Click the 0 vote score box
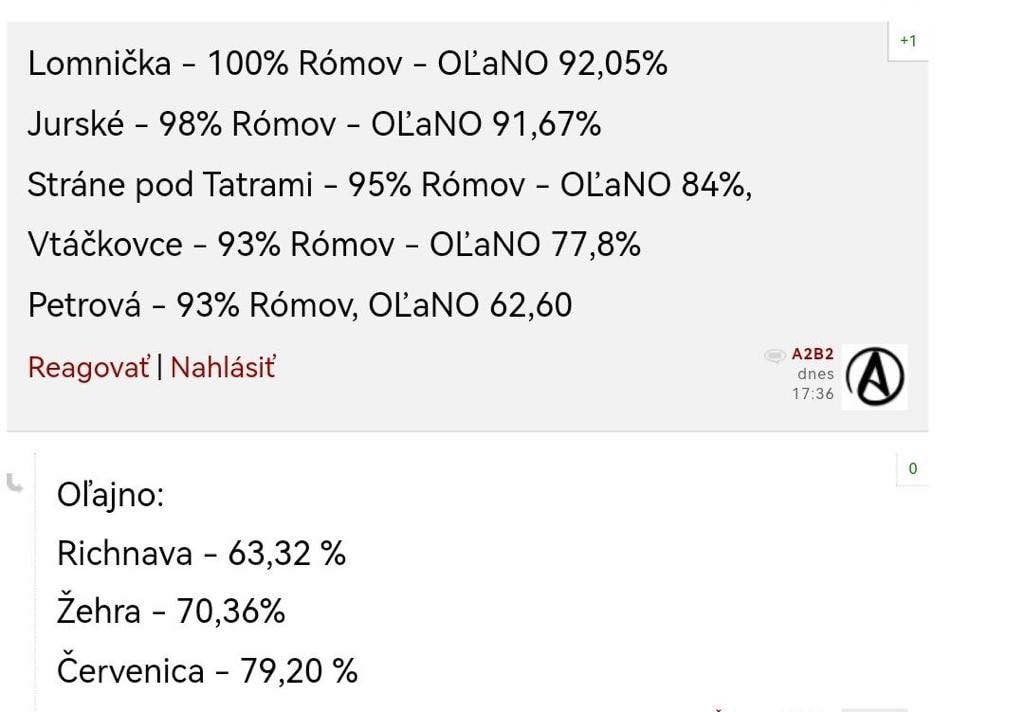 [912, 468]
